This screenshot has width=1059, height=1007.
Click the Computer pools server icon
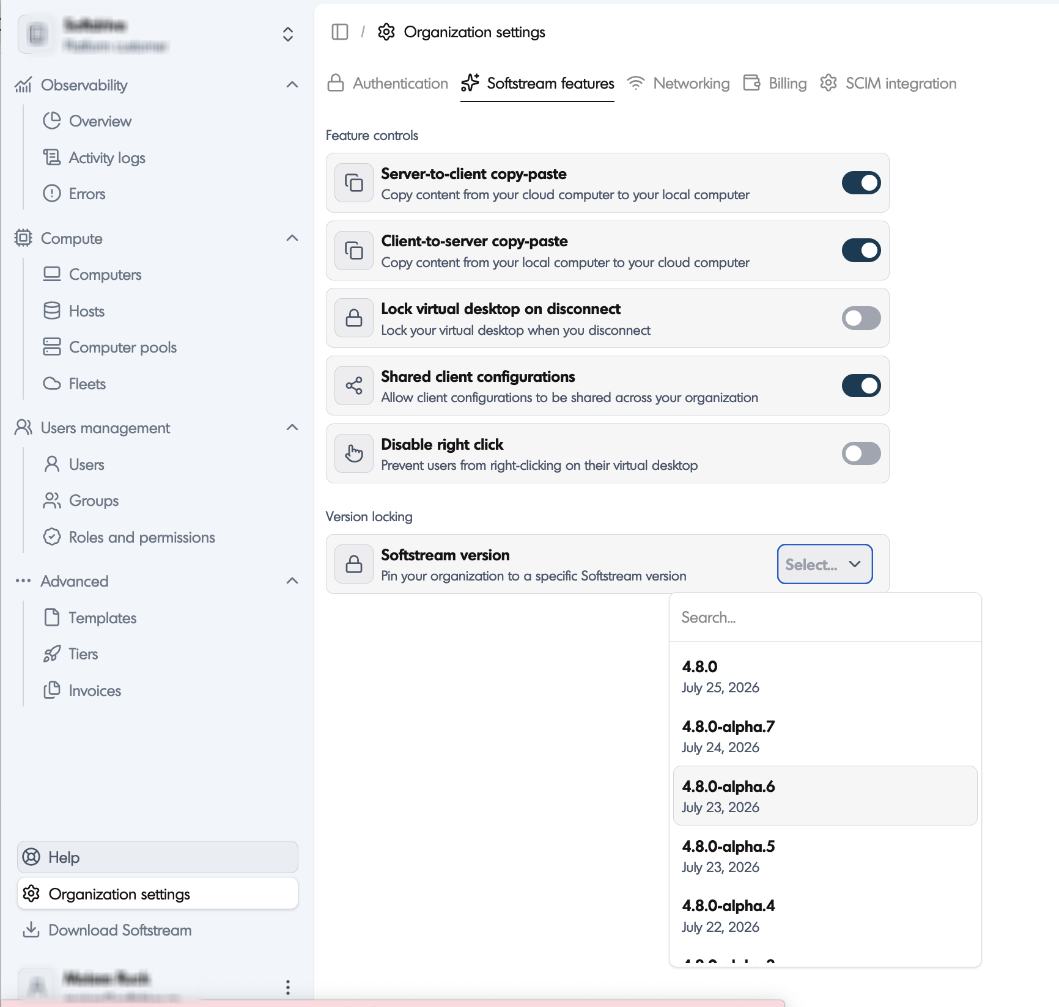(x=52, y=347)
